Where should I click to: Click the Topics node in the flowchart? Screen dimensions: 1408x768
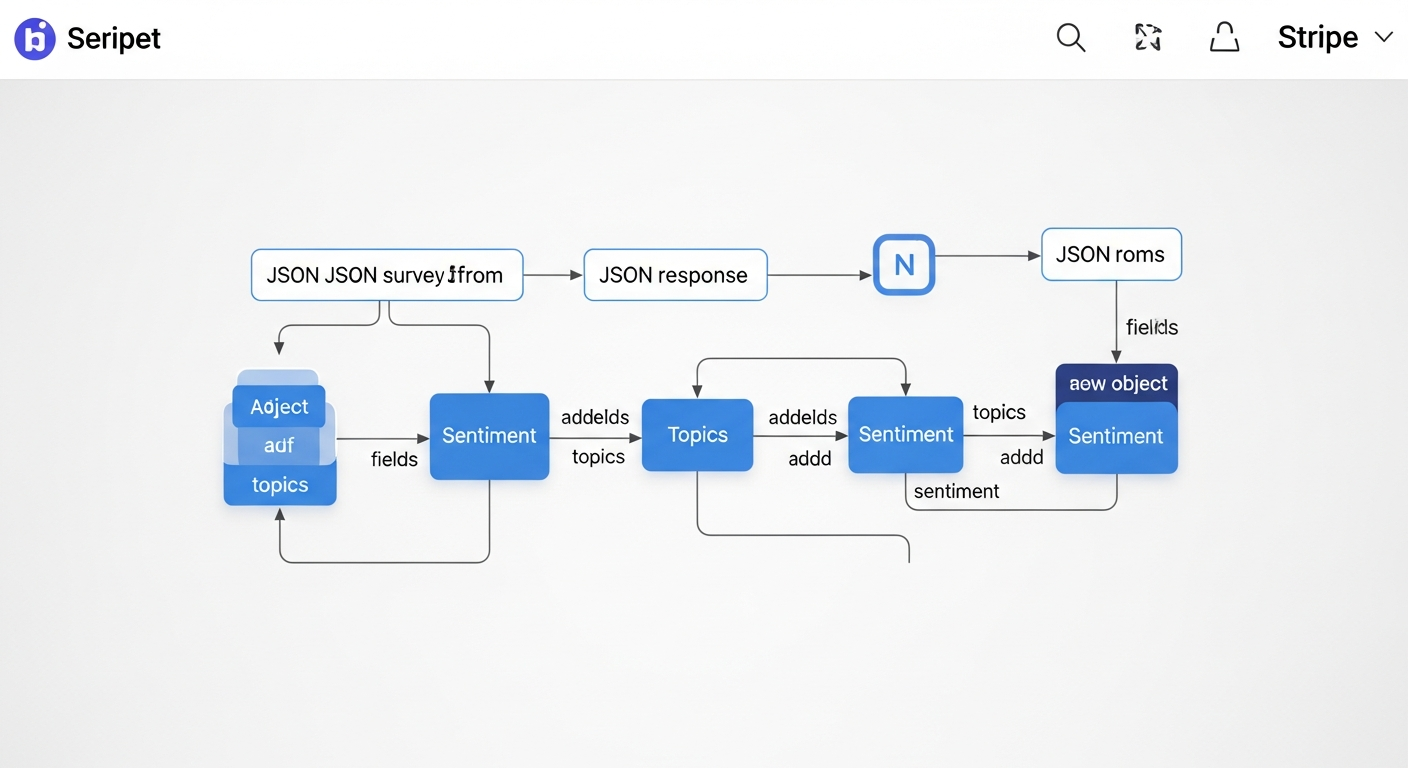pos(697,435)
